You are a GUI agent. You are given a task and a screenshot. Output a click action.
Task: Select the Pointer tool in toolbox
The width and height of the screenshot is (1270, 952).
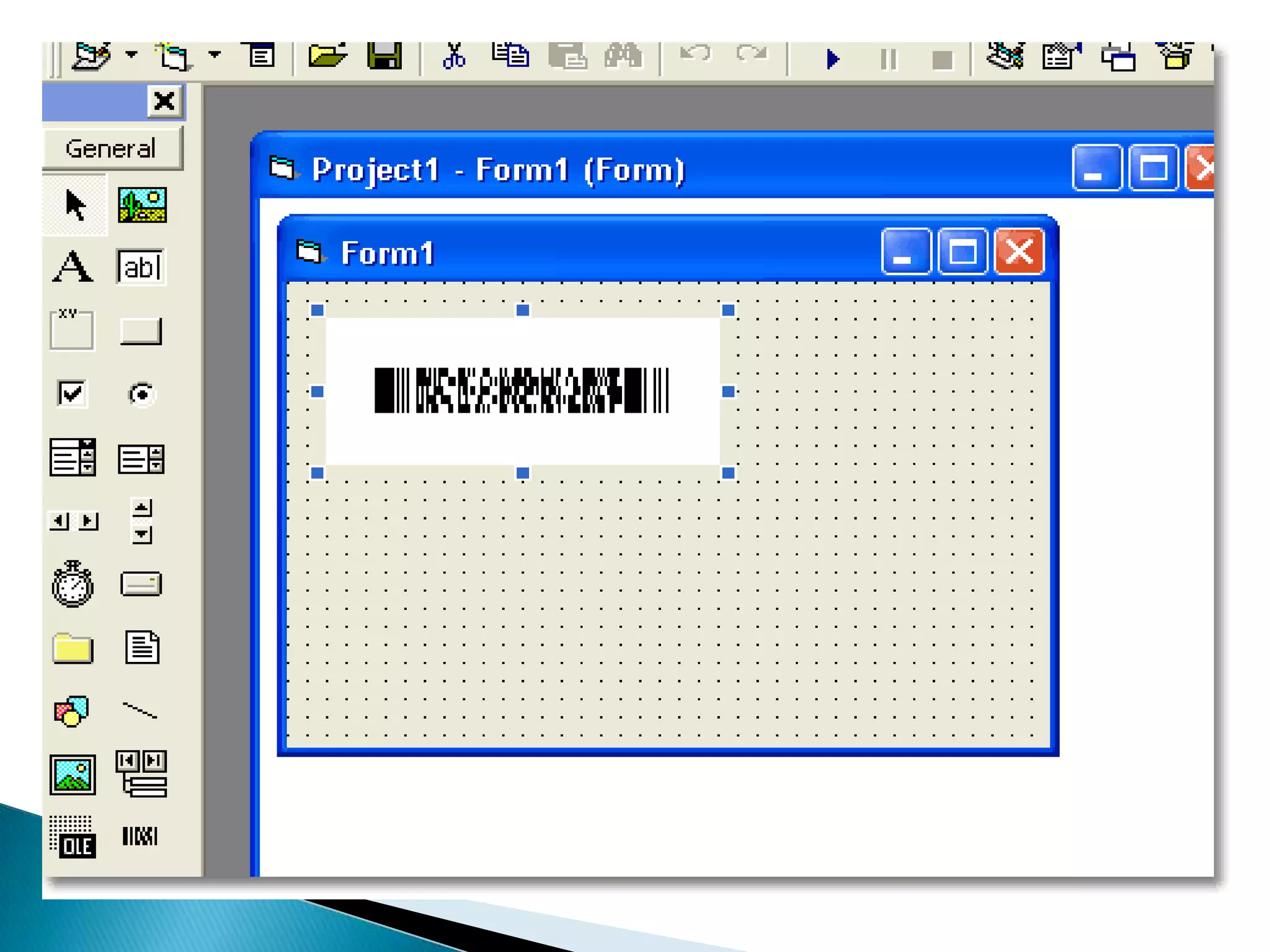pyautogui.click(x=74, y=205)
